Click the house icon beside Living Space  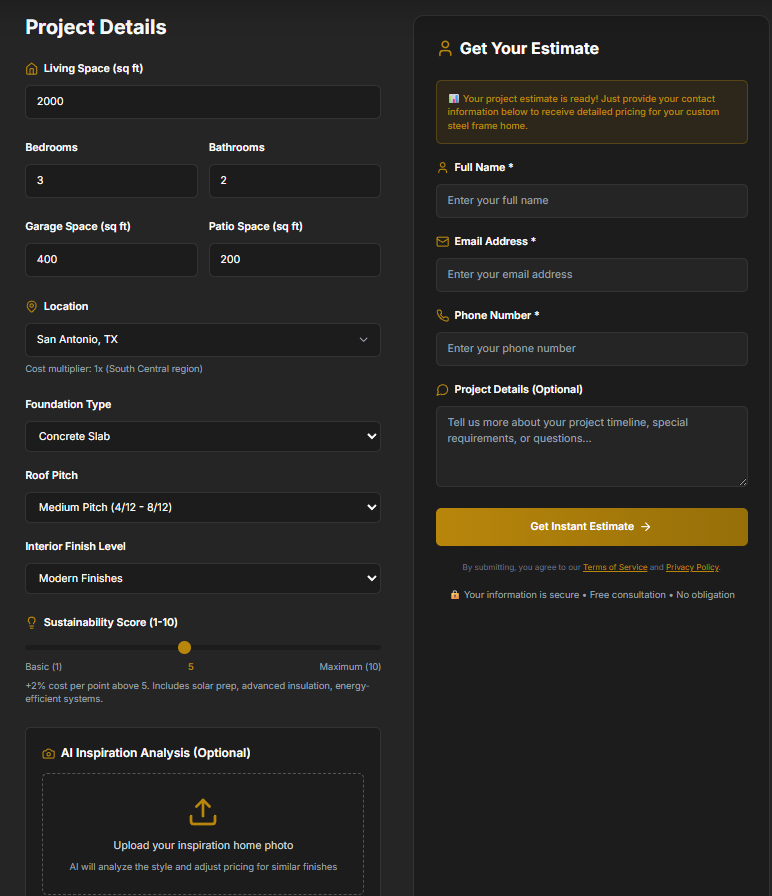point(31,69)
